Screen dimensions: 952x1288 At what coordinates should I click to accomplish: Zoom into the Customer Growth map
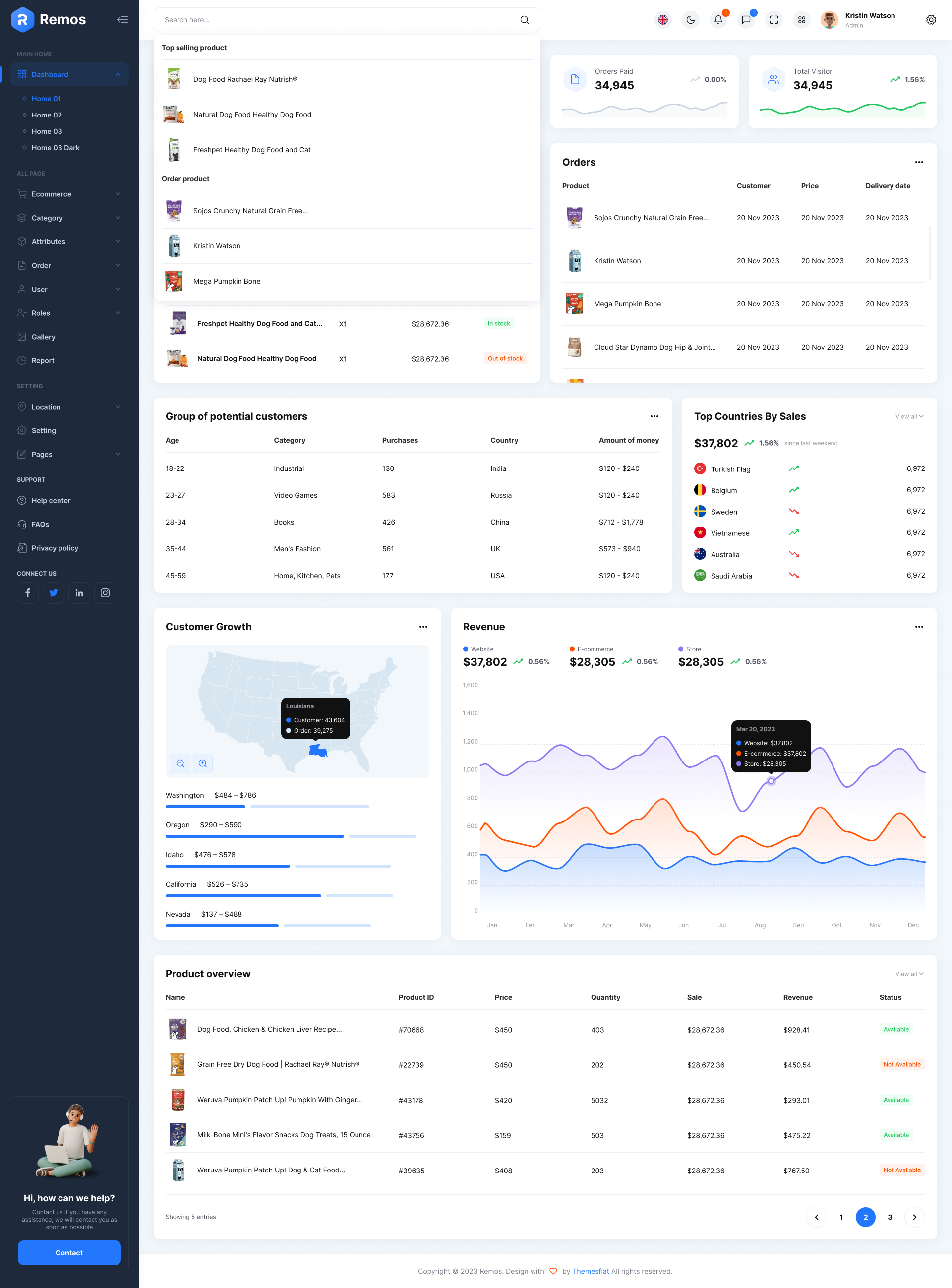point(203,763)
